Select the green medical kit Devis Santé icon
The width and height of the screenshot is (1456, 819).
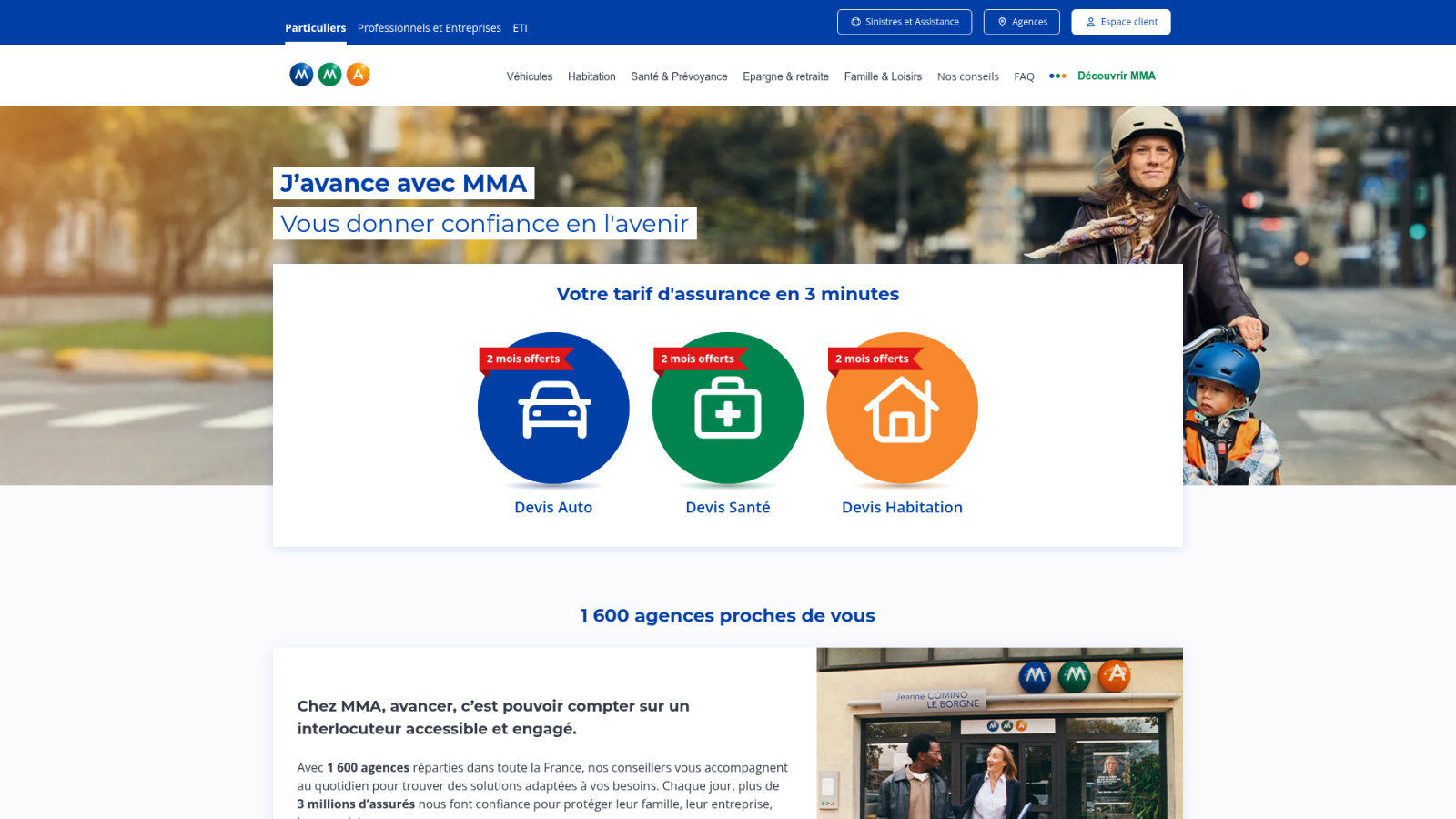[728, 408]
